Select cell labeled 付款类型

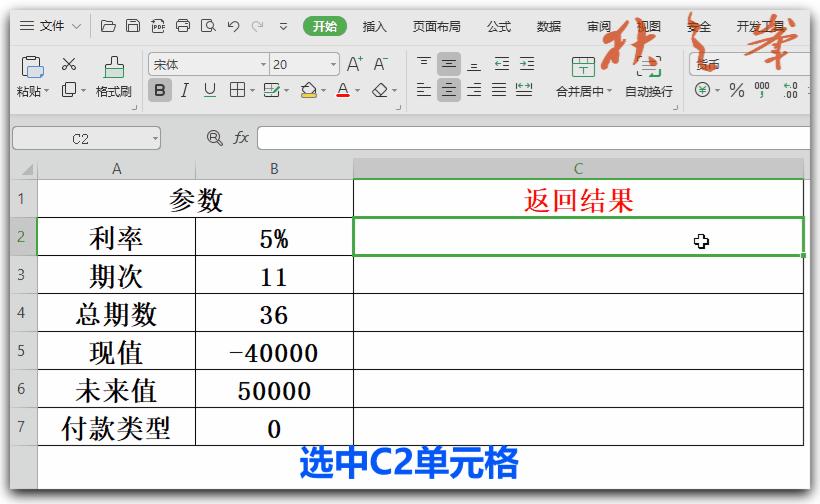(x=116, y=427)
